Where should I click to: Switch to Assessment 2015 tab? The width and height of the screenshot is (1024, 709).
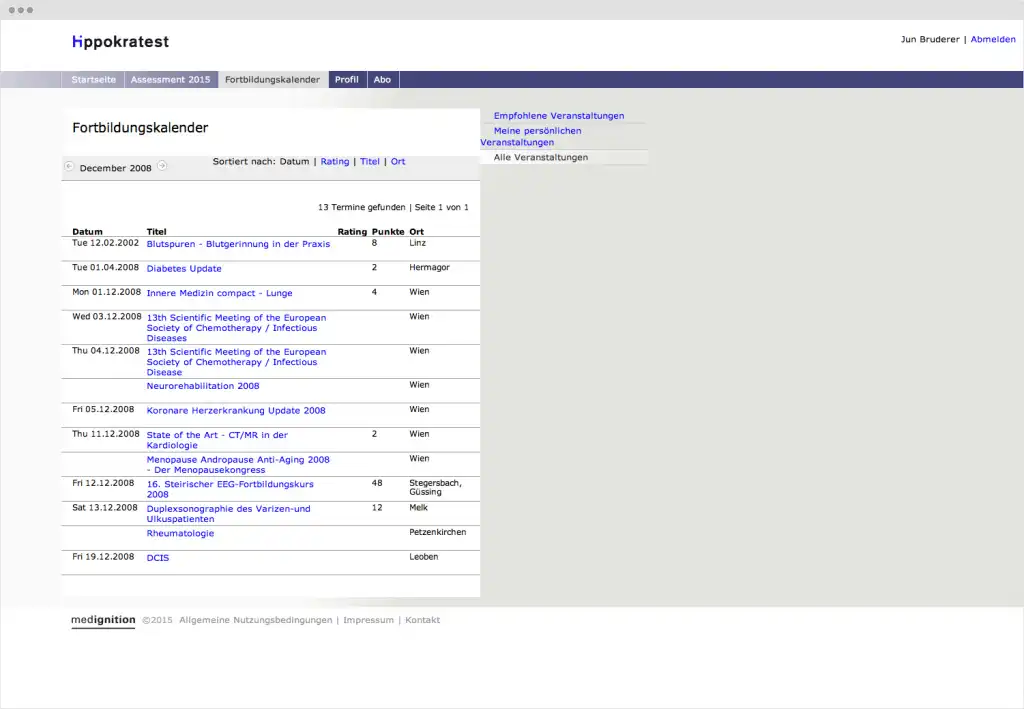point(171,80)
